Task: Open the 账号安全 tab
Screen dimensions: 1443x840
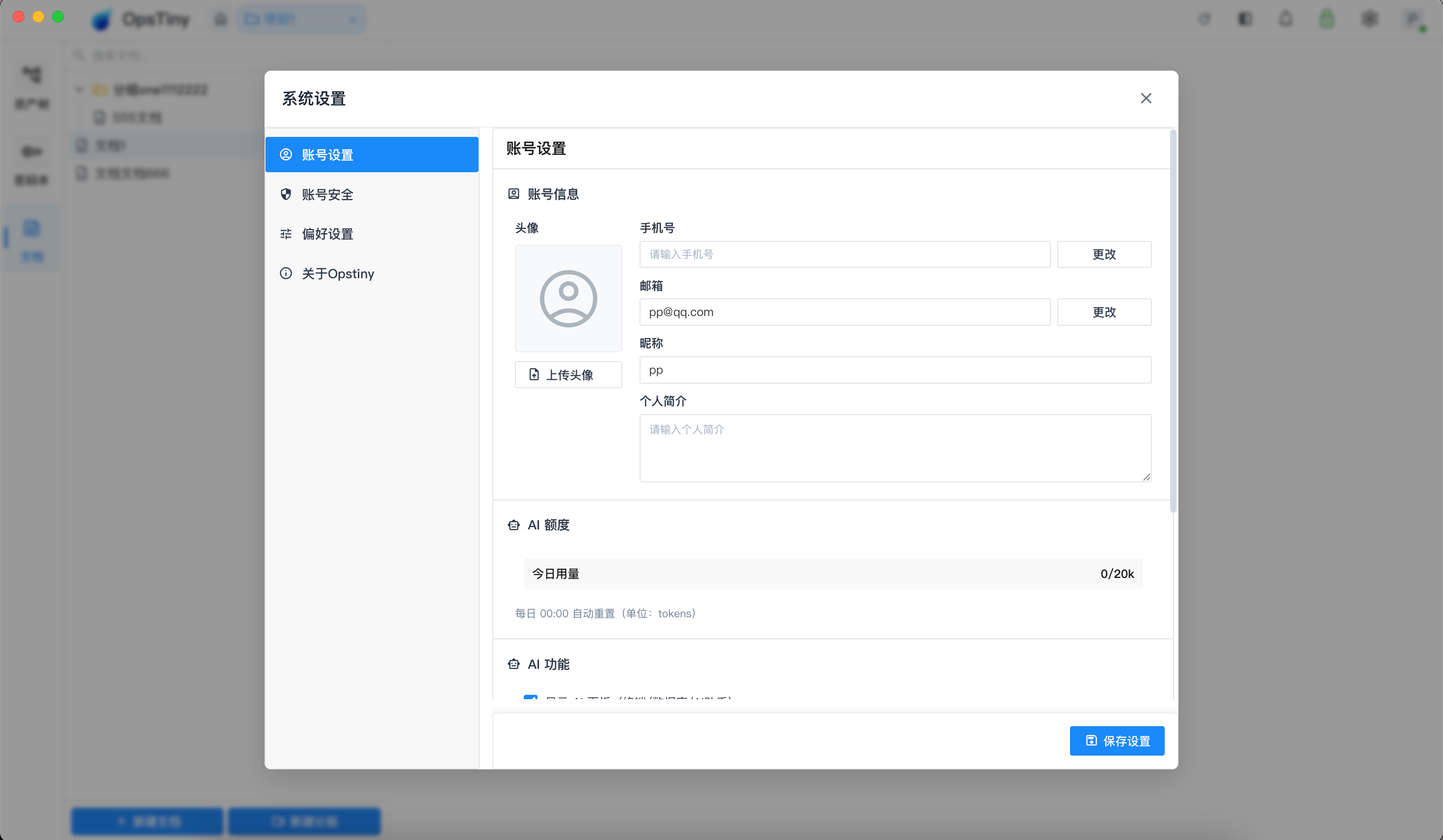Action: point(372,194)
